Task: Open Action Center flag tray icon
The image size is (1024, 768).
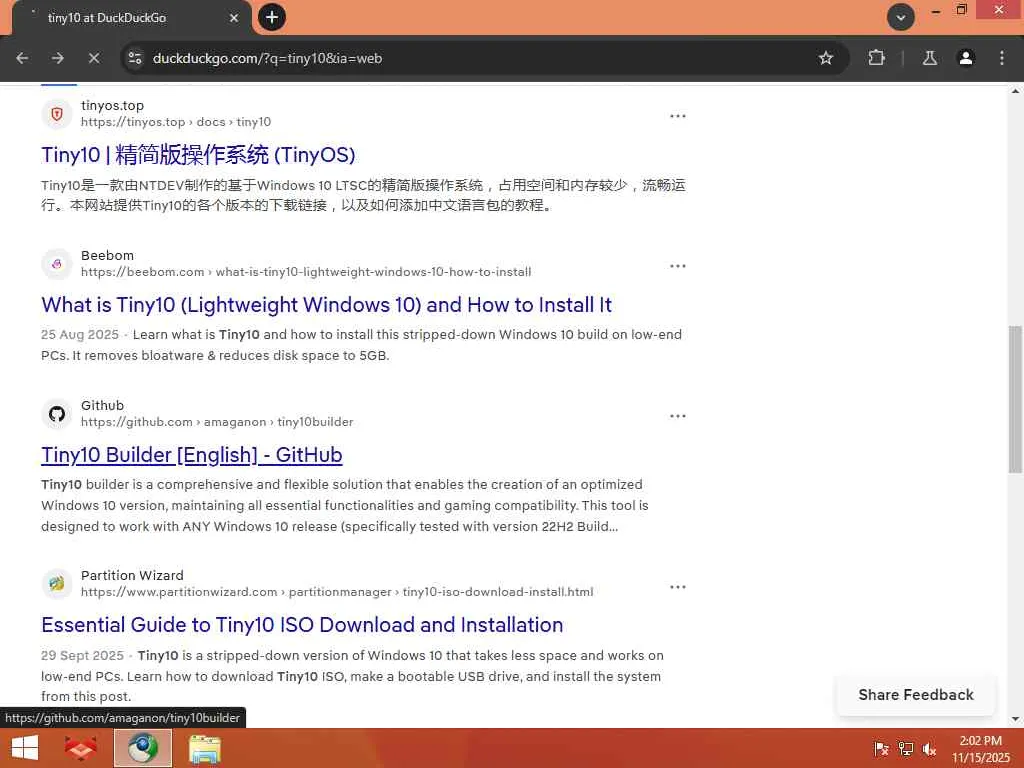Action: click(x=881, y=749)
